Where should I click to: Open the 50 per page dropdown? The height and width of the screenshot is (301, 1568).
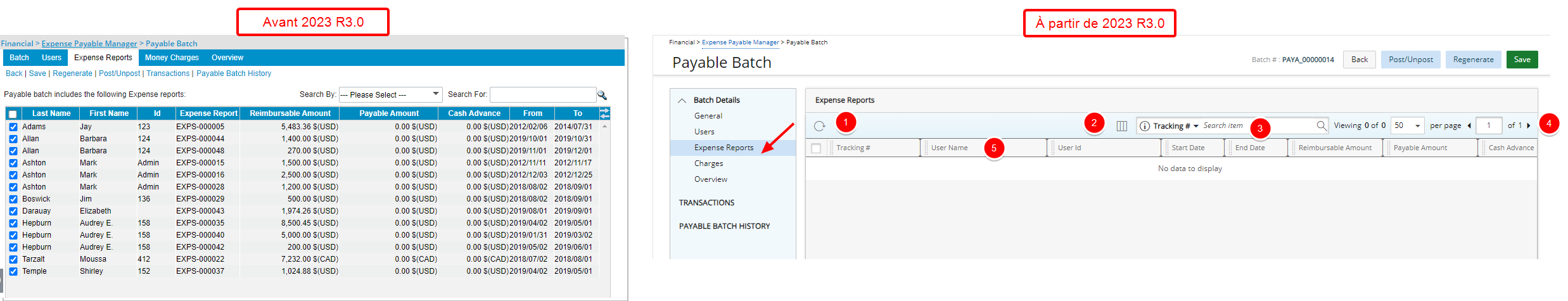1408,125
